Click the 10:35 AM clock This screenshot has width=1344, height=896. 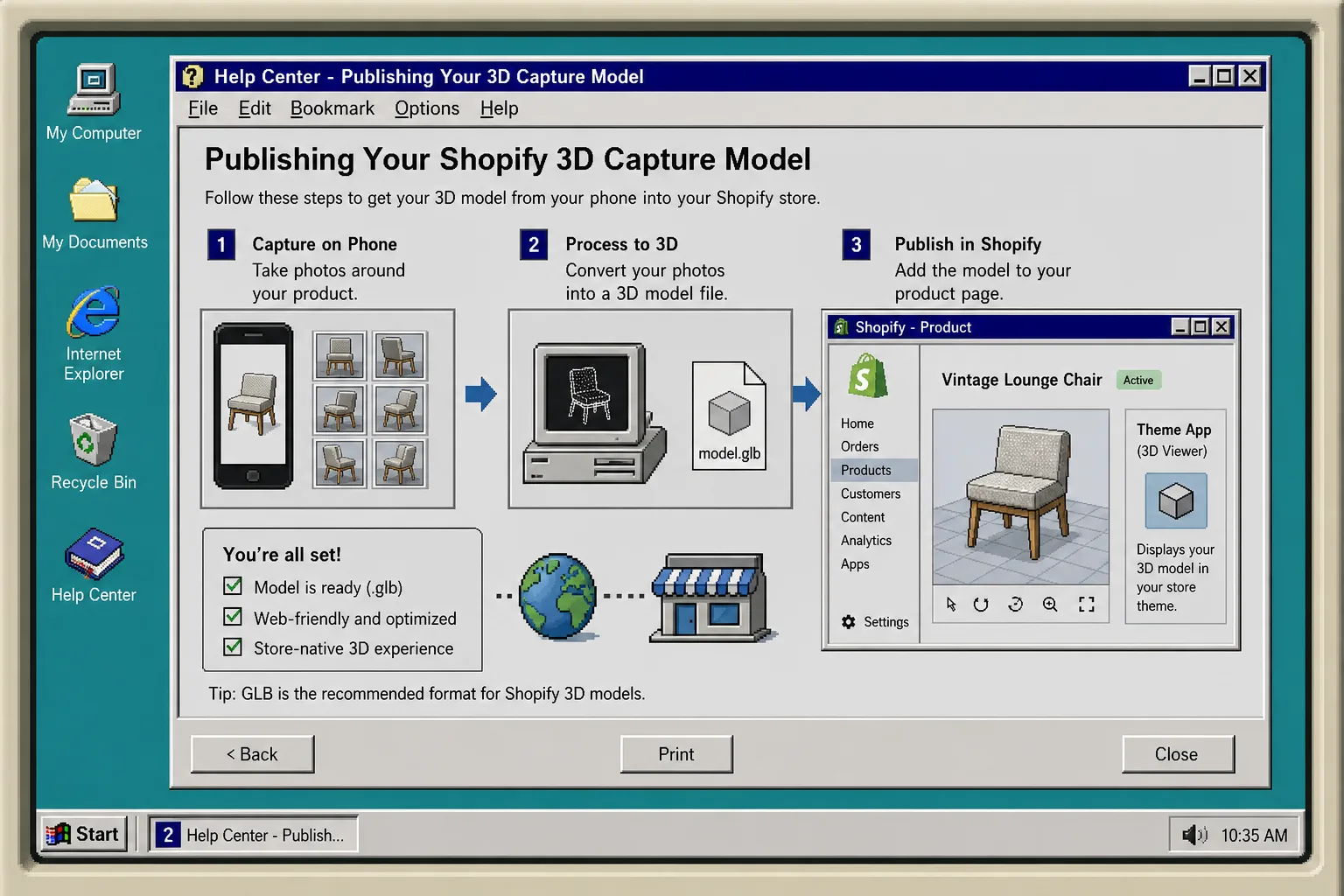1254,836
